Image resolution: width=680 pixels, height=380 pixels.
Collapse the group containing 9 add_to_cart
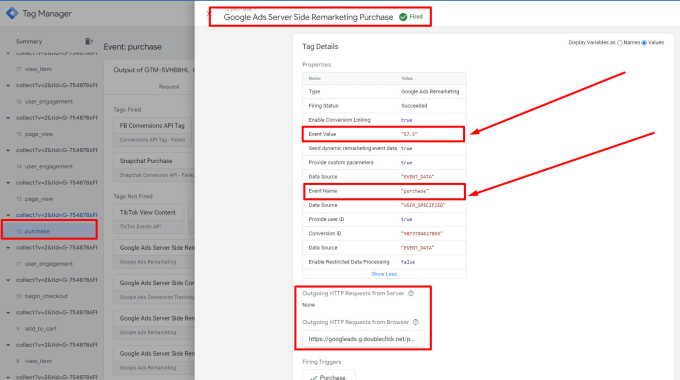coord(8,312)
